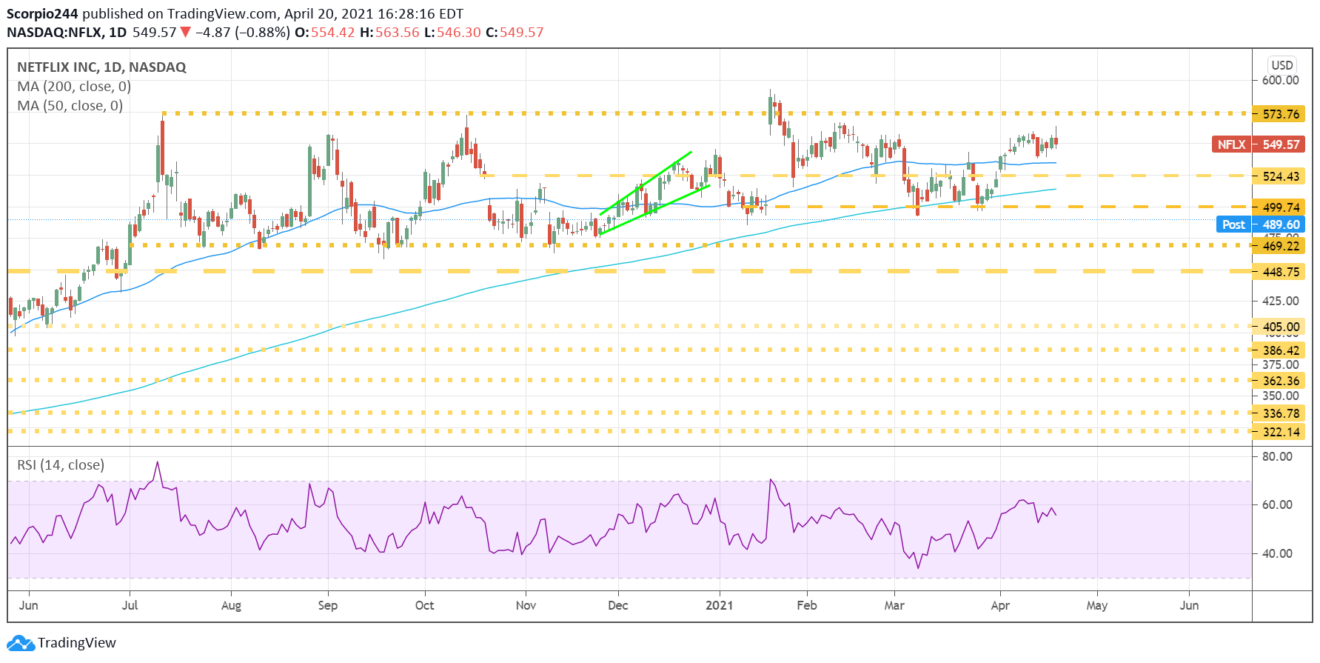Image resolution: width=1320 pixels, height=663 pixels.
Task: Select the 499.74 support level label
Action: 1281,207
